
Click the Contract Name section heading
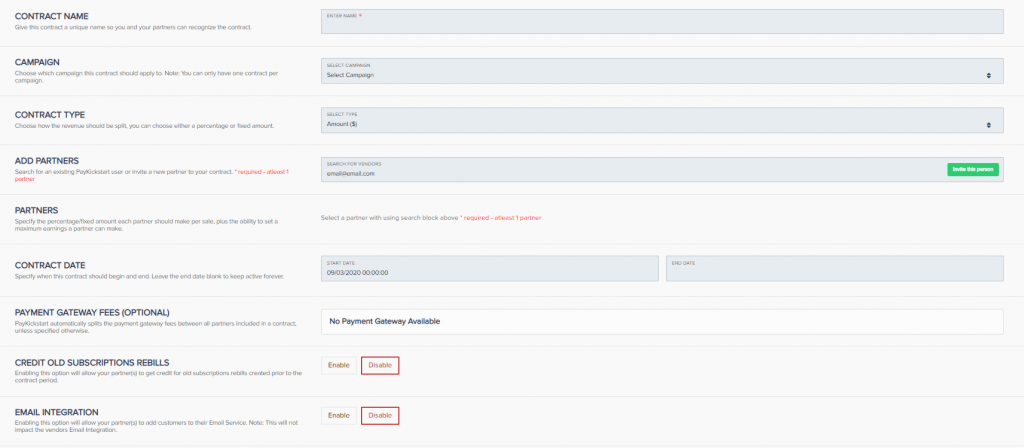(56, 14)
